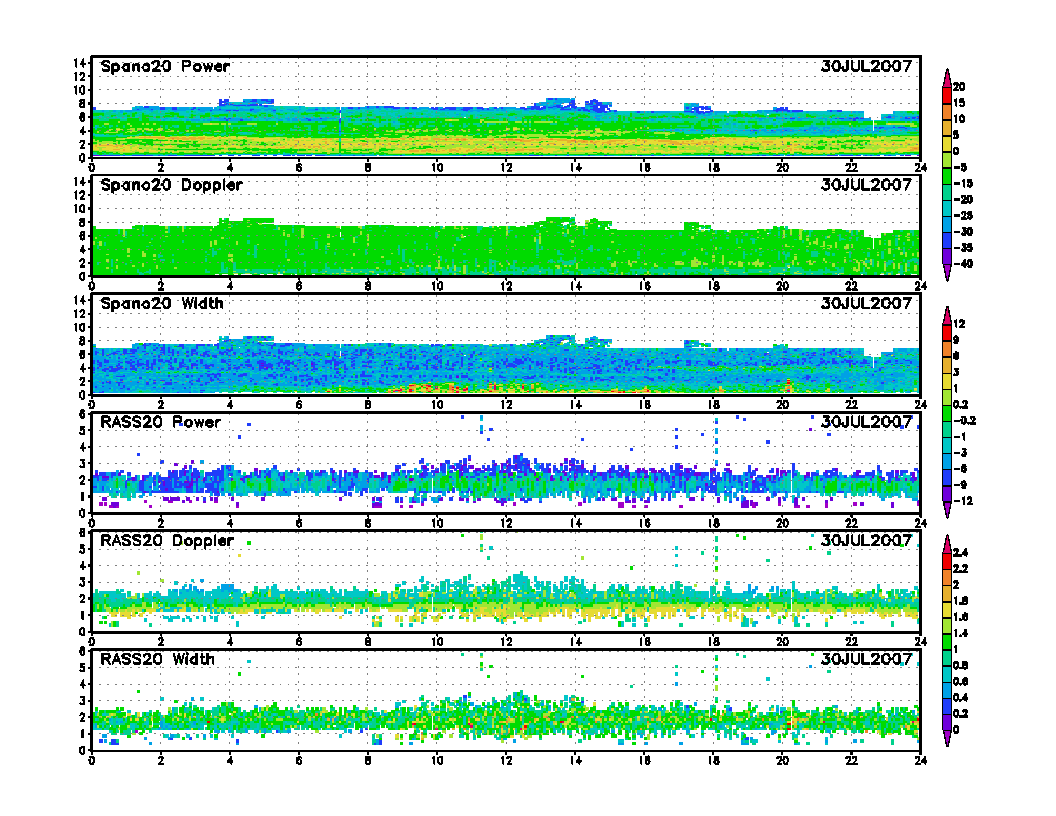The width and height of the screenshot is (1056, 816).
Task: Click the 'Spano20 Power' panel title
Action: 165,66
